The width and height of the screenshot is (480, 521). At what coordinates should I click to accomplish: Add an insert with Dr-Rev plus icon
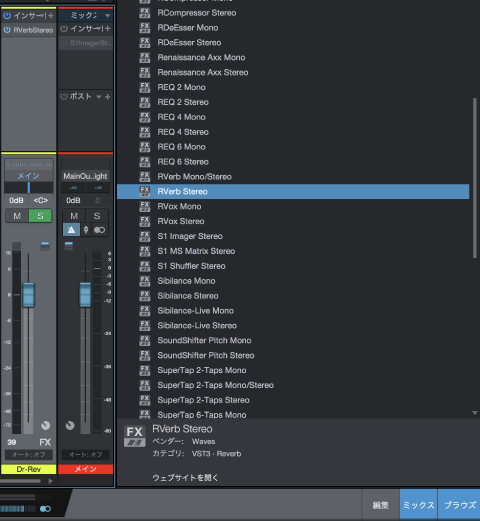(x=50, y=15)
